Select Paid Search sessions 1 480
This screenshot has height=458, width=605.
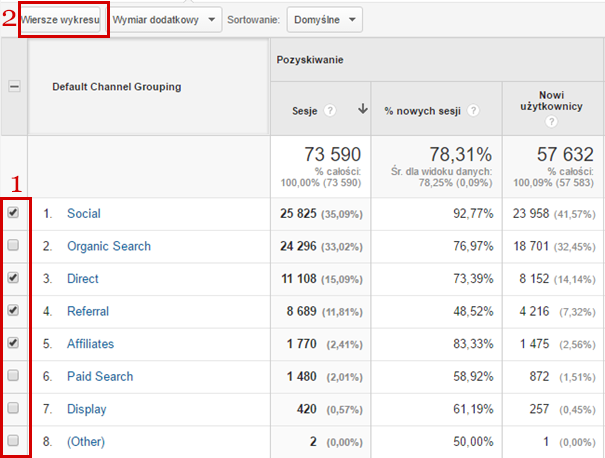tap(301, 376)
